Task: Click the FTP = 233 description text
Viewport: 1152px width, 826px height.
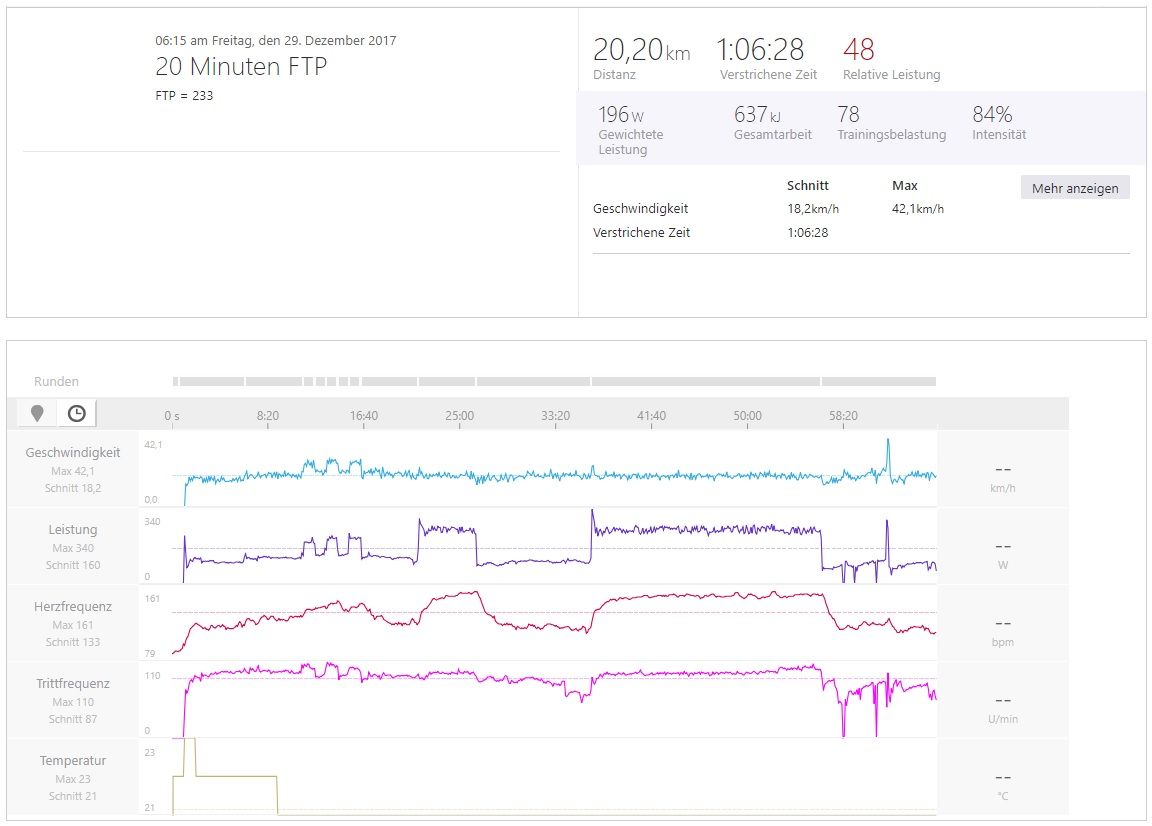Action: click(184, 96)
